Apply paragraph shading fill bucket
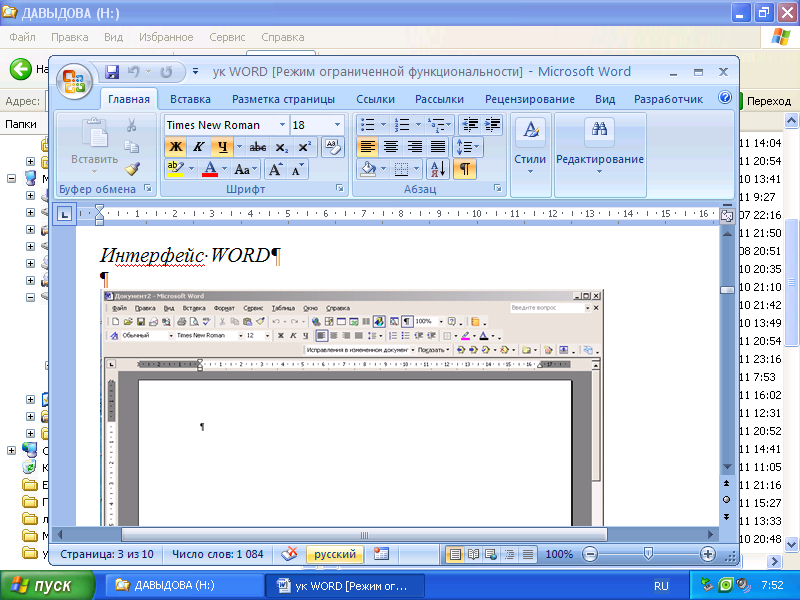Image resolution: width=800 pixels, height=600 pixels. 367,169
